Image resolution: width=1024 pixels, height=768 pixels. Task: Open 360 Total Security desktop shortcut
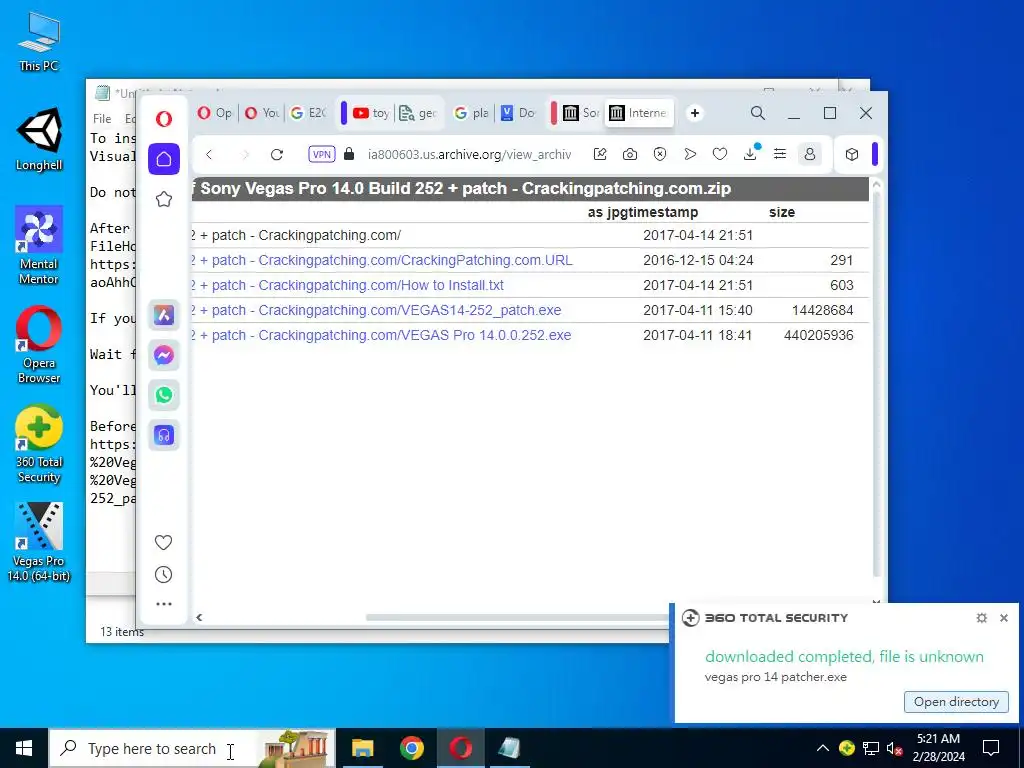(x=39, y=444)
